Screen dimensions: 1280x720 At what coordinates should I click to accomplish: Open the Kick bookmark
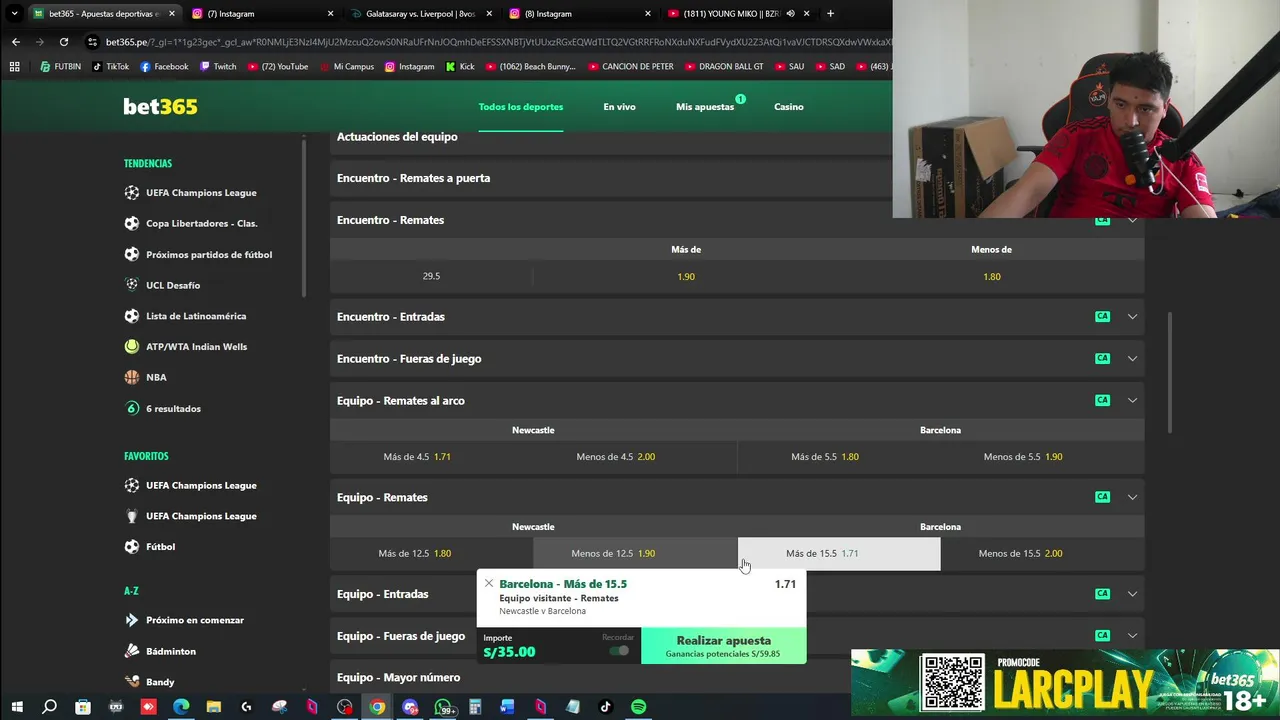tap(460, 67)
